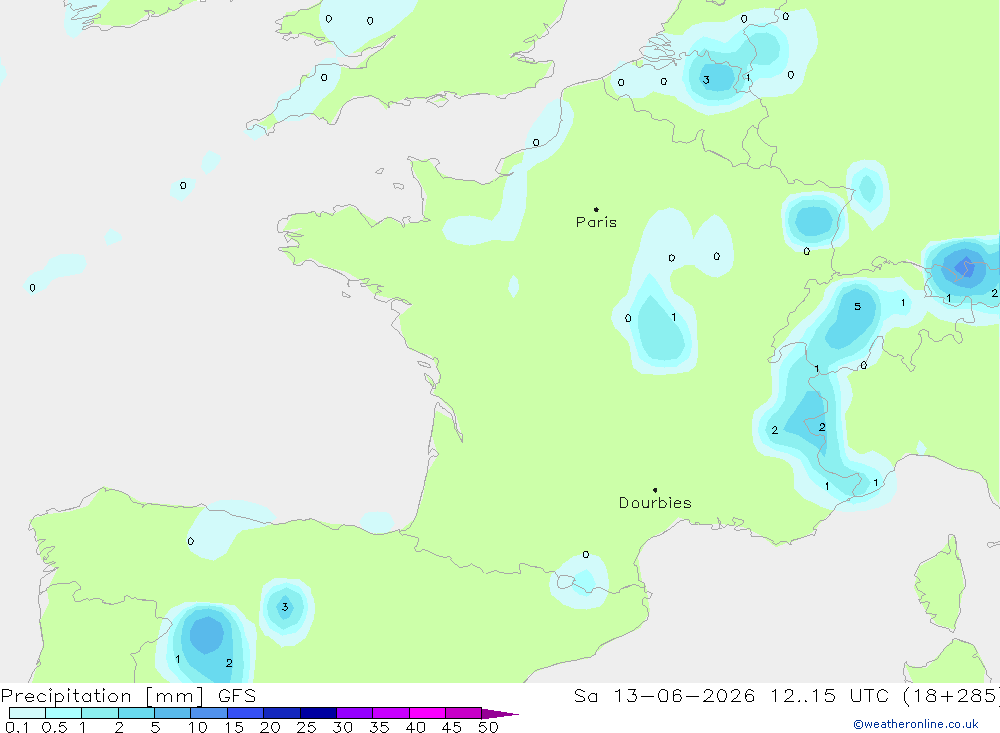
Task: Click the '3' value over northern Spain
Action: pos(285,607)
